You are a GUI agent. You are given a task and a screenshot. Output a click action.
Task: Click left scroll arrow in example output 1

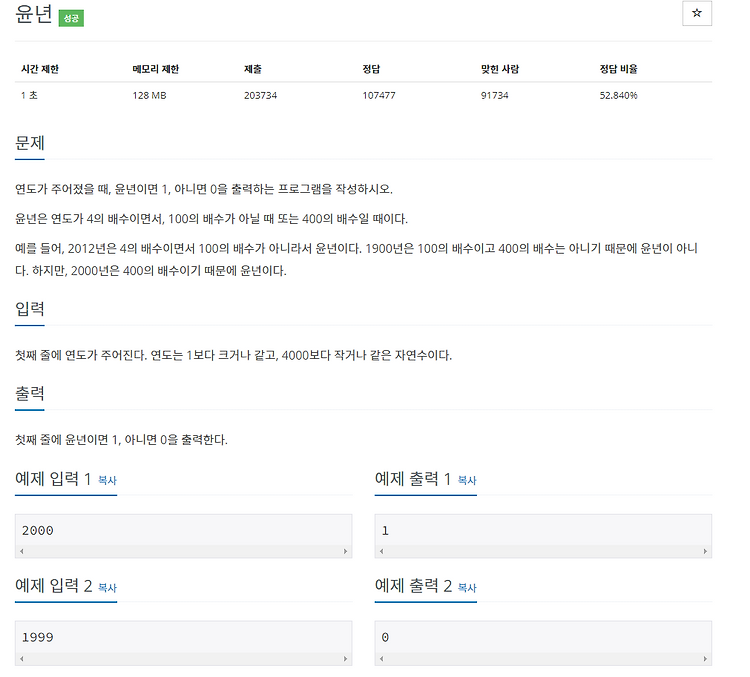(381, 551)
